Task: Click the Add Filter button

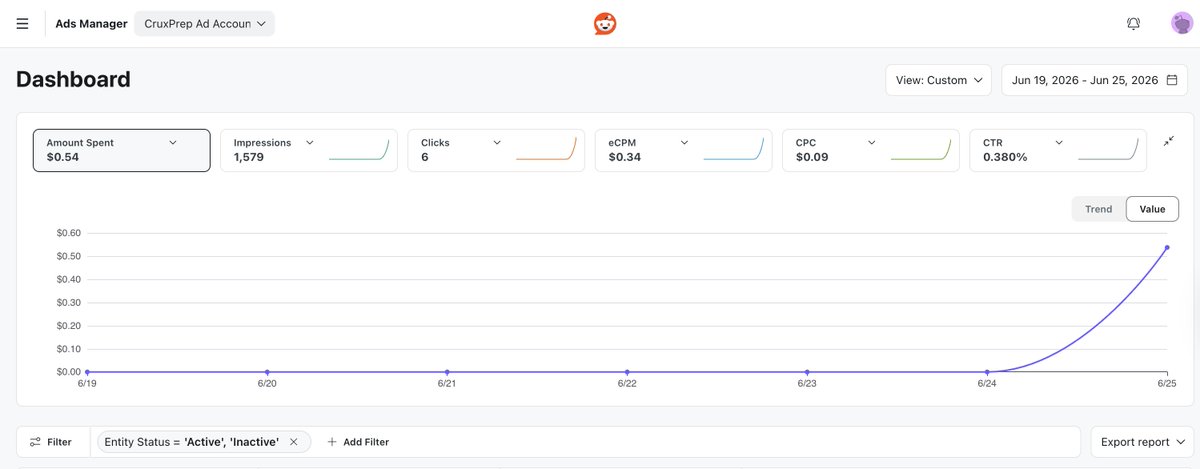Action: pos(358,441)
